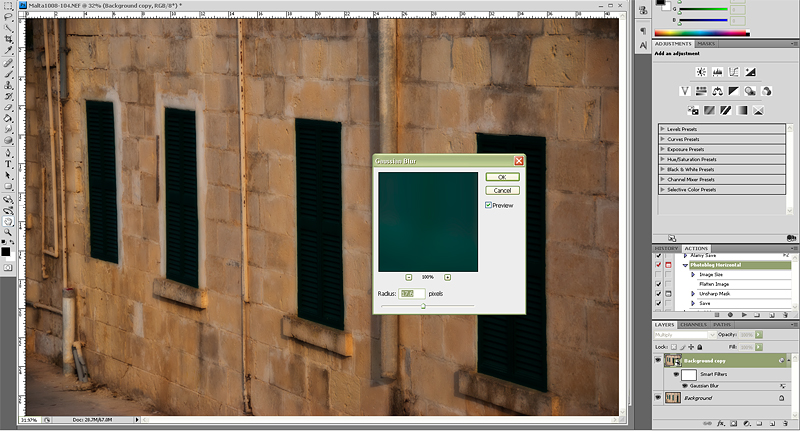Screen dimensions: 800x431
Task: Open the Fill slider arrow
Action: tap(759, 347)
